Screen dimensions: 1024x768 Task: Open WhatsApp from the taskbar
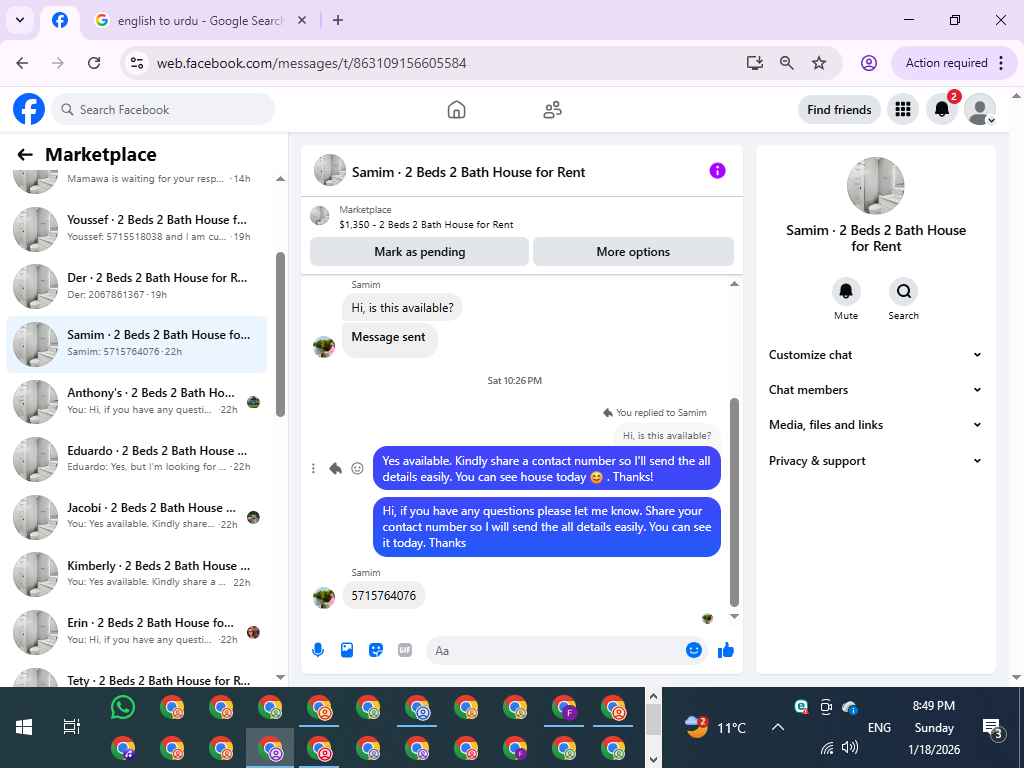[123, 707]
